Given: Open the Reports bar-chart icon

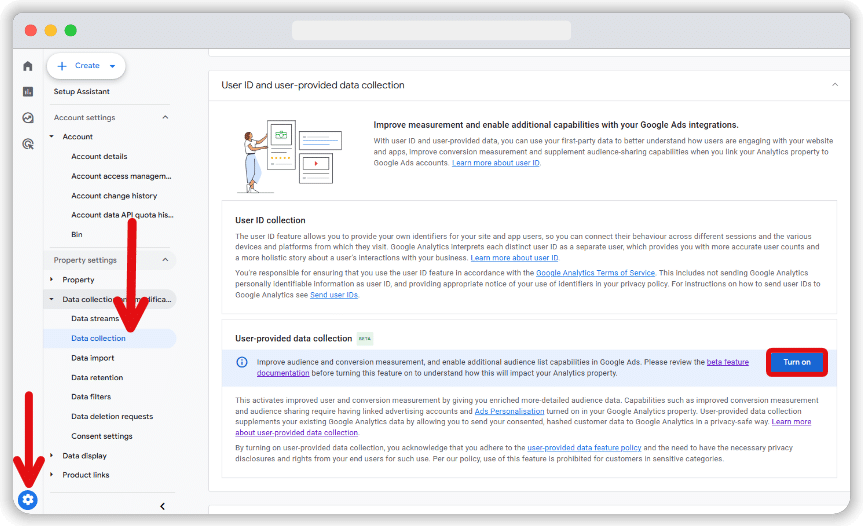Looking at the screenshot, I should [x=28, y=91].
